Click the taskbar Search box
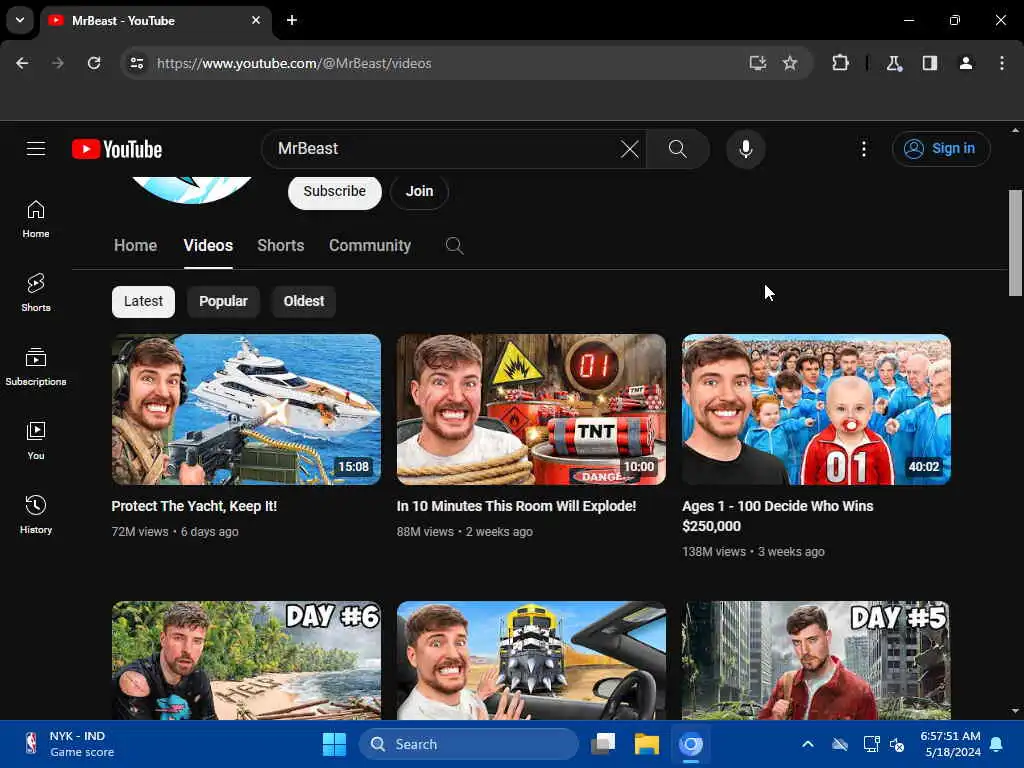The width and height of the screenshot is (1024, 768). [469, 744]
